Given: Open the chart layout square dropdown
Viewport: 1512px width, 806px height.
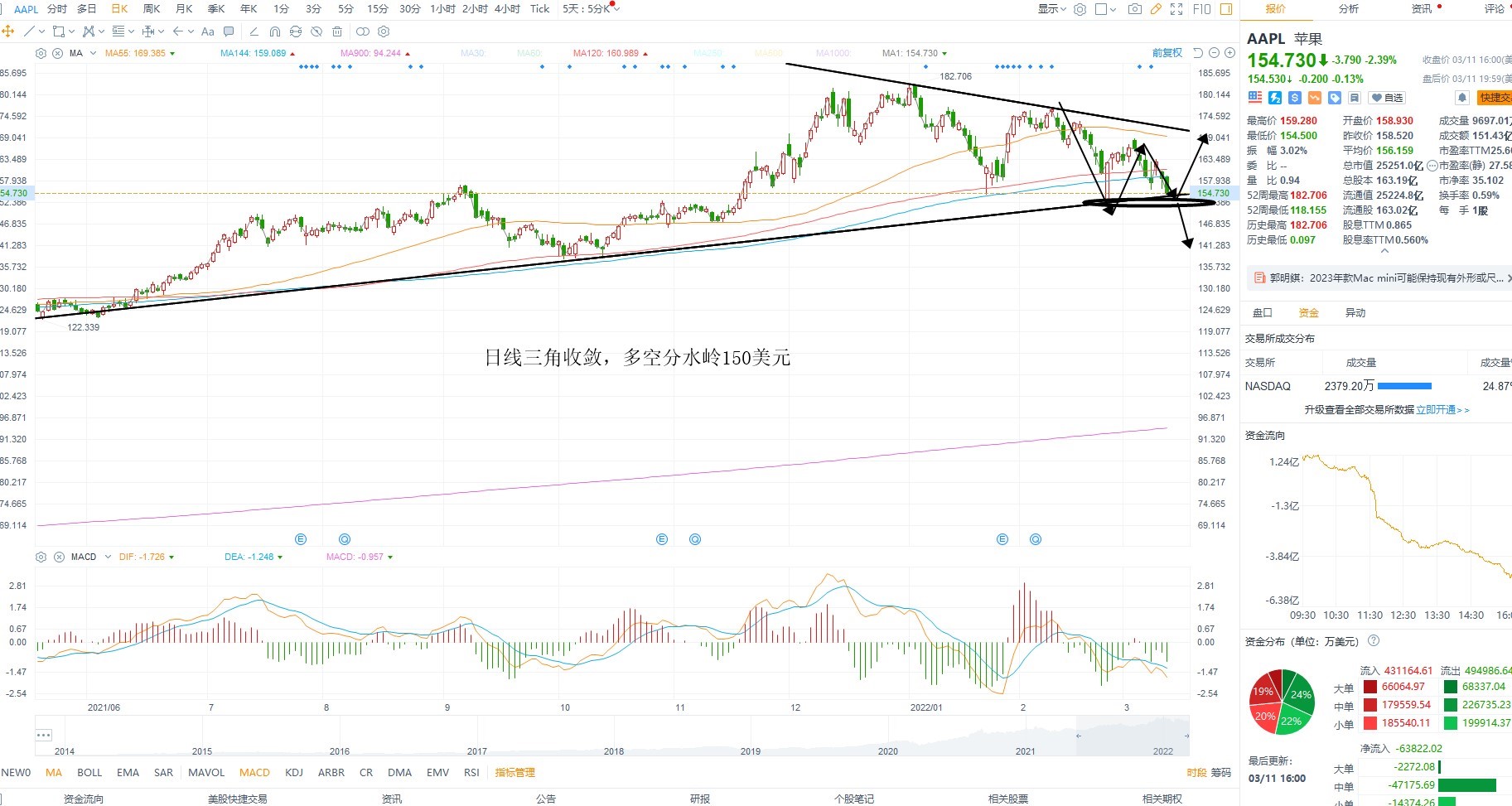Looking at the screenshot, I should pos(1106,9).
